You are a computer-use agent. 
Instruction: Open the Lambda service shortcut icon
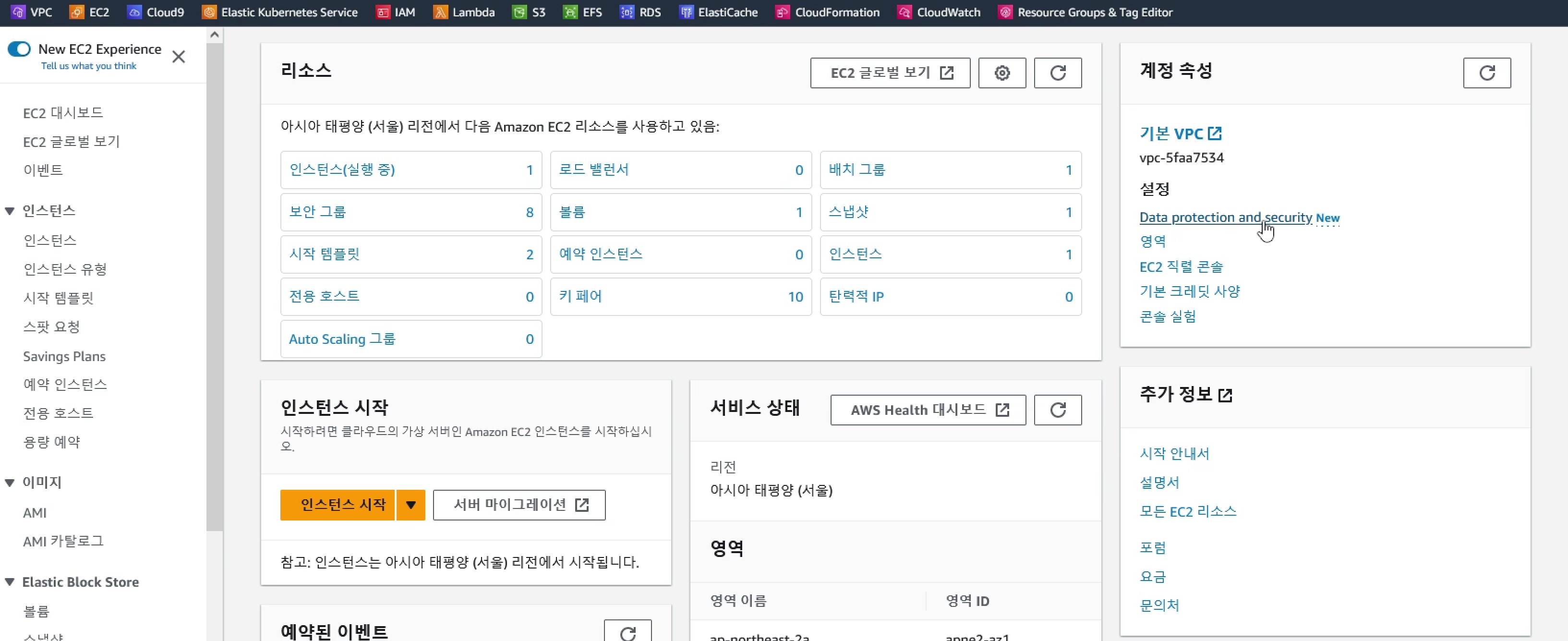click(440, 12)
